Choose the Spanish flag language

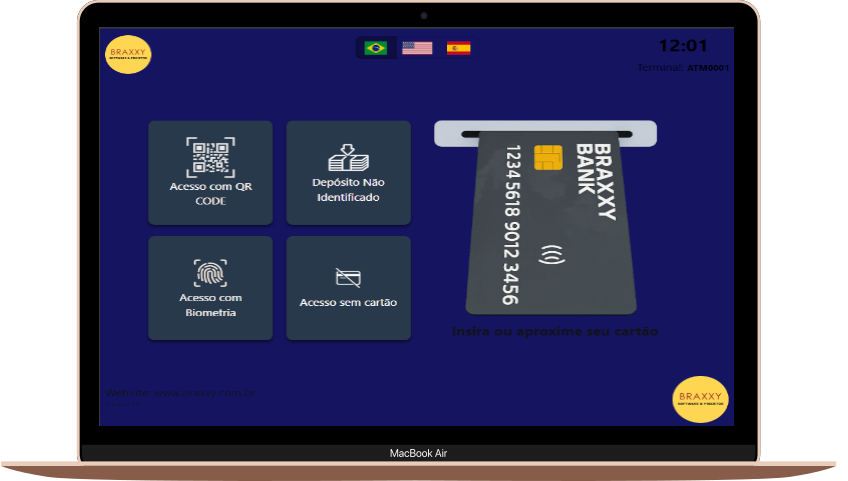coord(458,48)
